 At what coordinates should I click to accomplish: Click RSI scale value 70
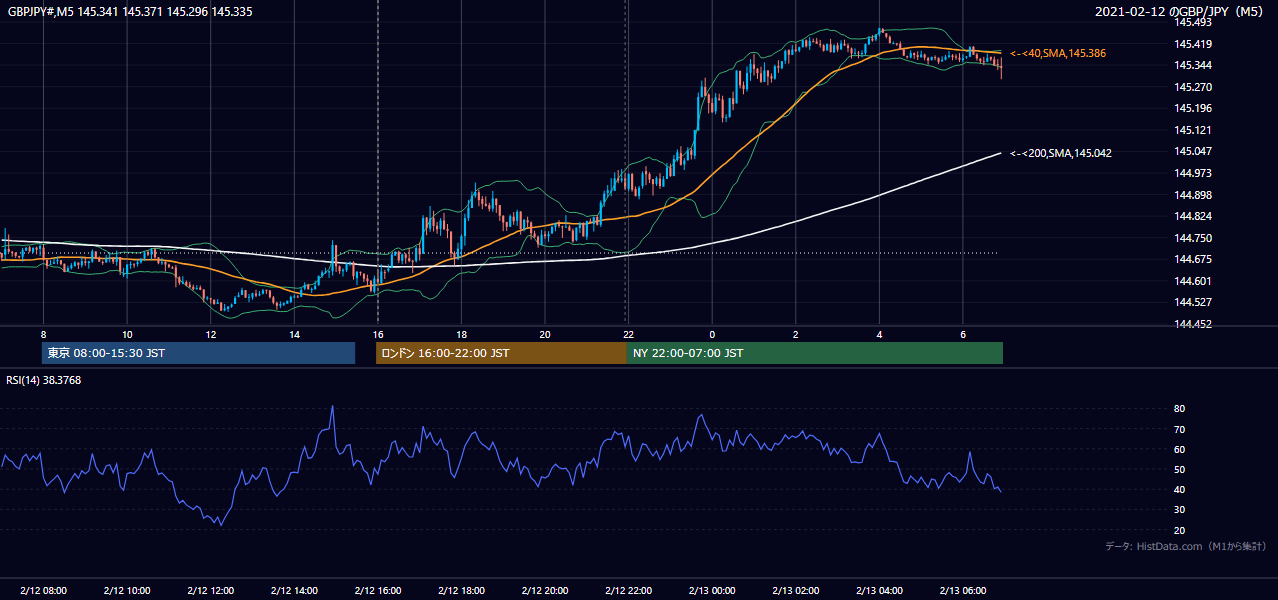coord(1180,429)
